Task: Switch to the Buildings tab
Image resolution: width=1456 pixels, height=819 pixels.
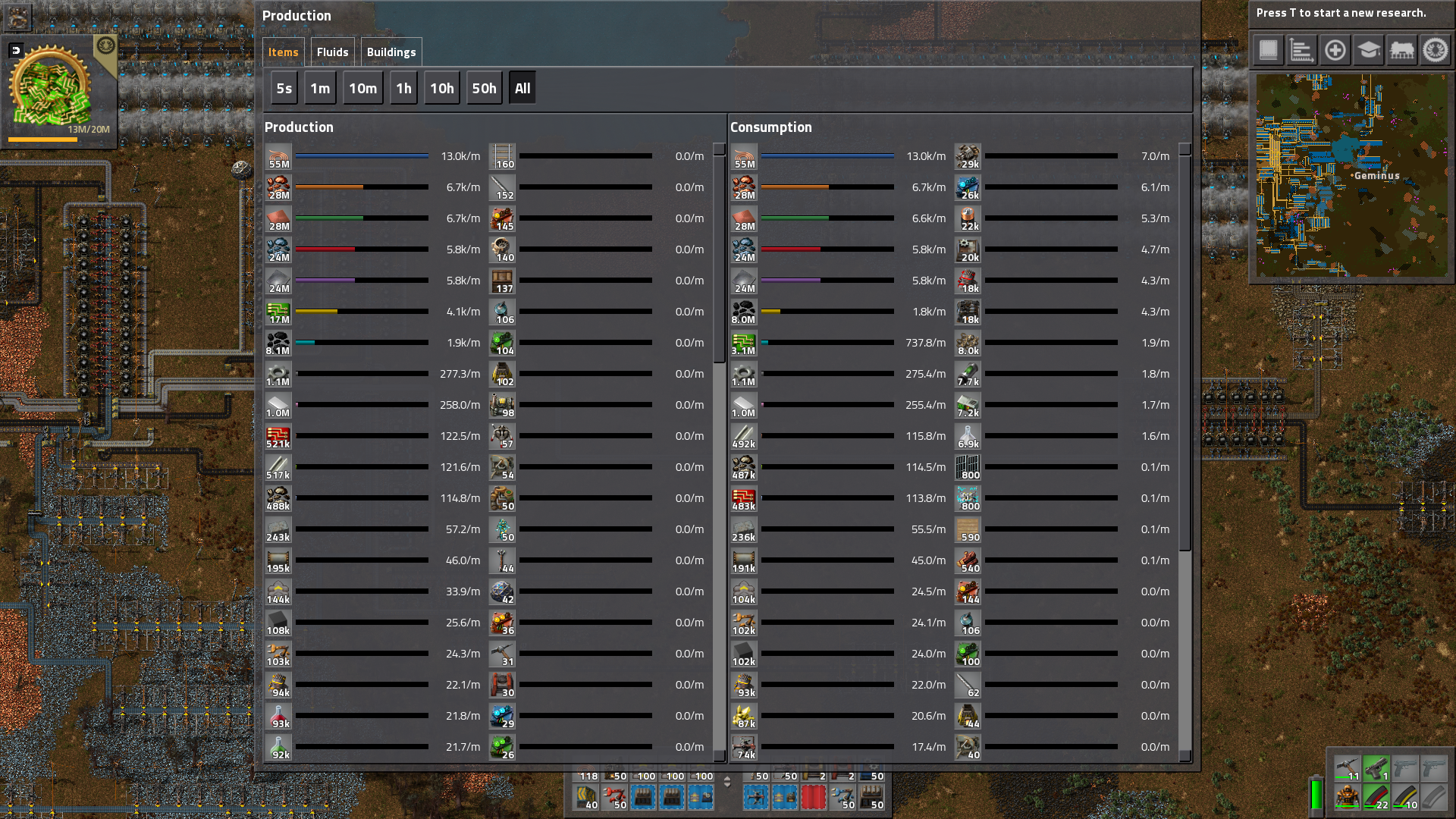Action: (391, 51)
